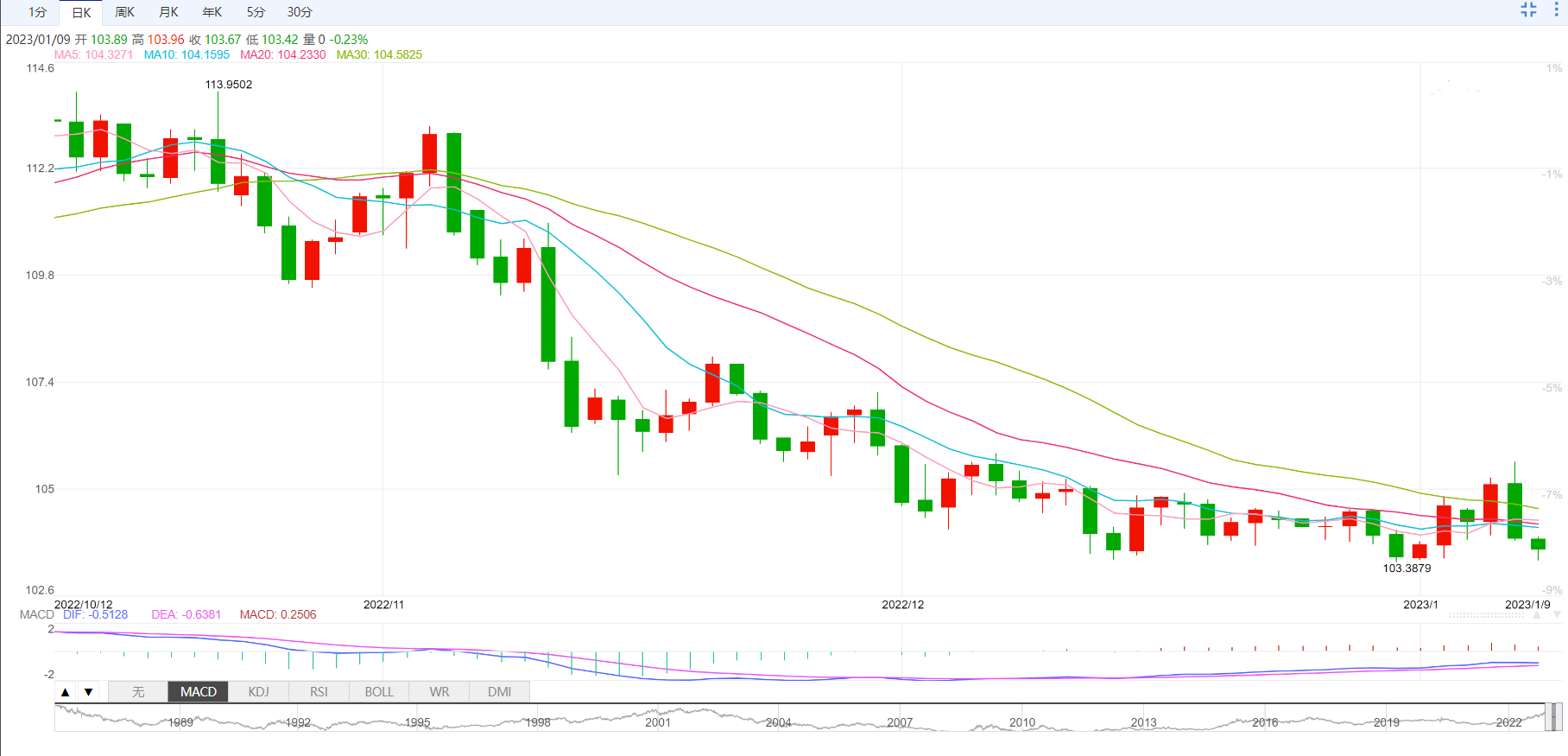Open the 周K weekly chart tab

pos(124,12)
